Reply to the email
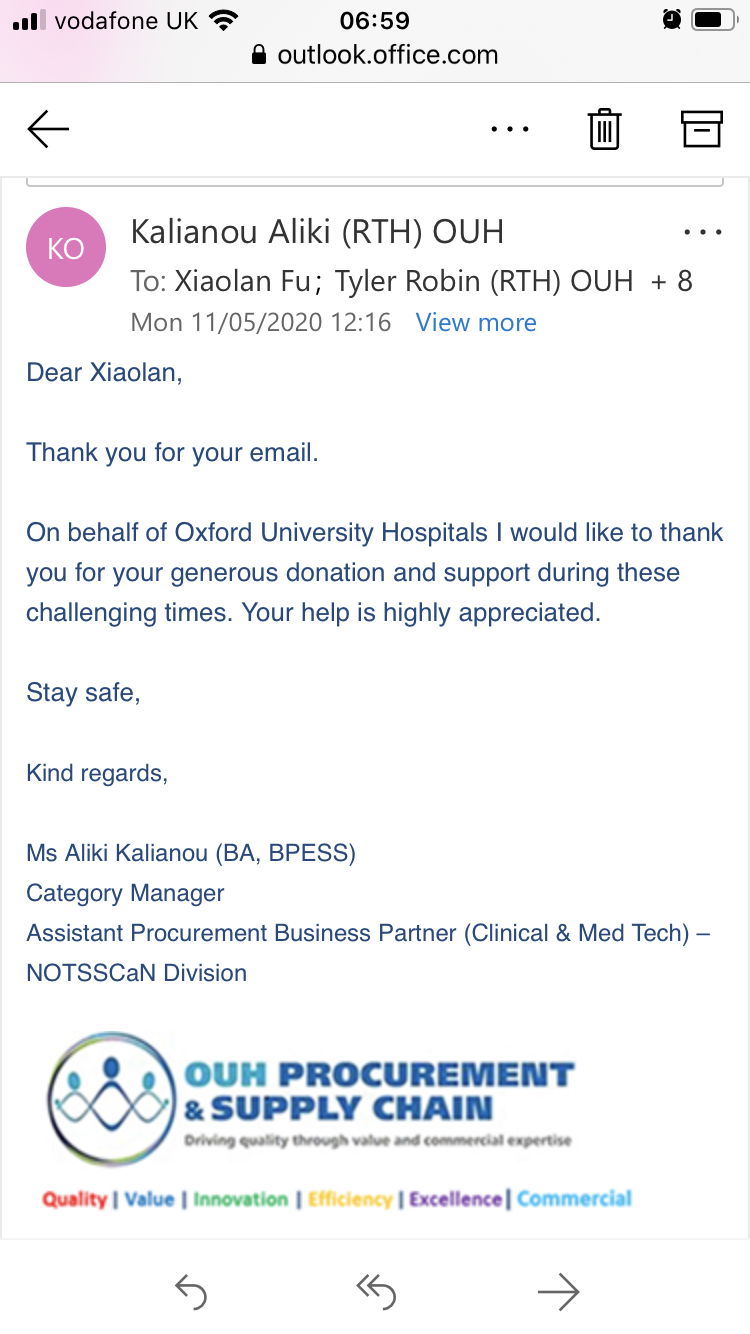The image size is (750, 1334). [x=190, y=1291]
